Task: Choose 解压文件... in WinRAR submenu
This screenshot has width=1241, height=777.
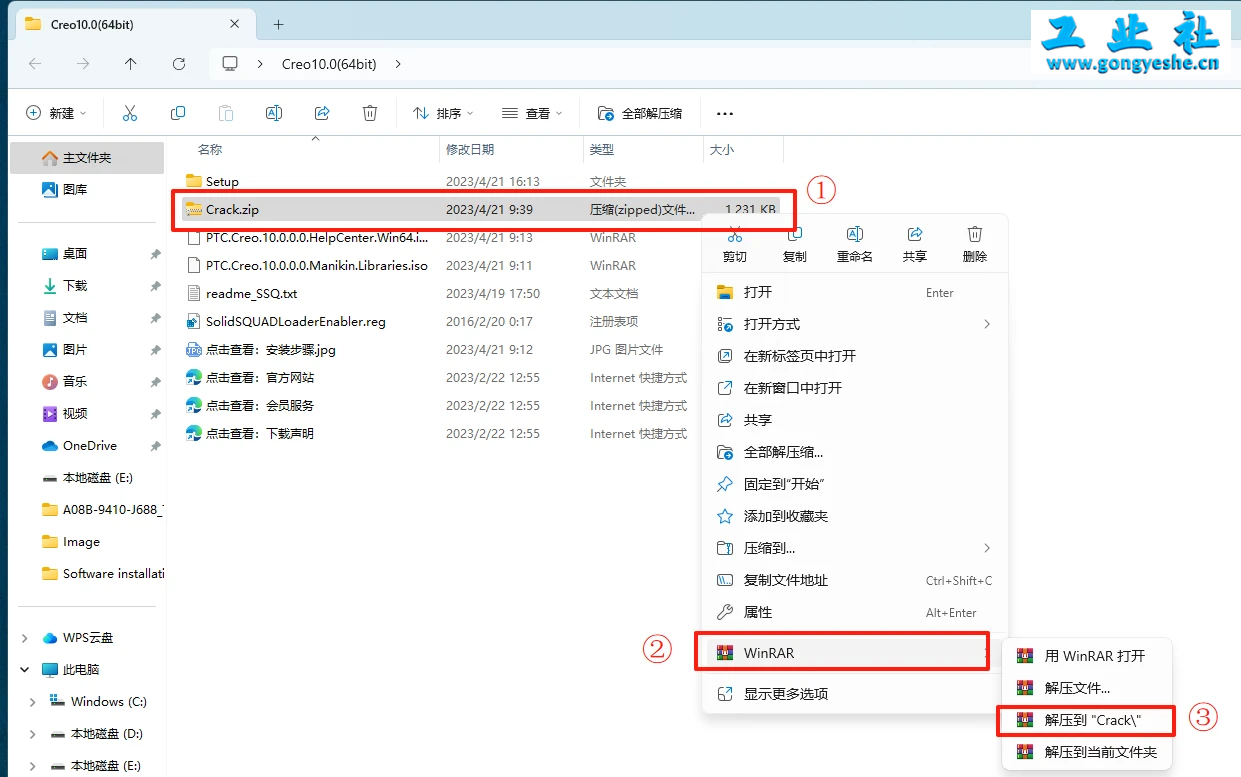Action: click(1086, 688)
